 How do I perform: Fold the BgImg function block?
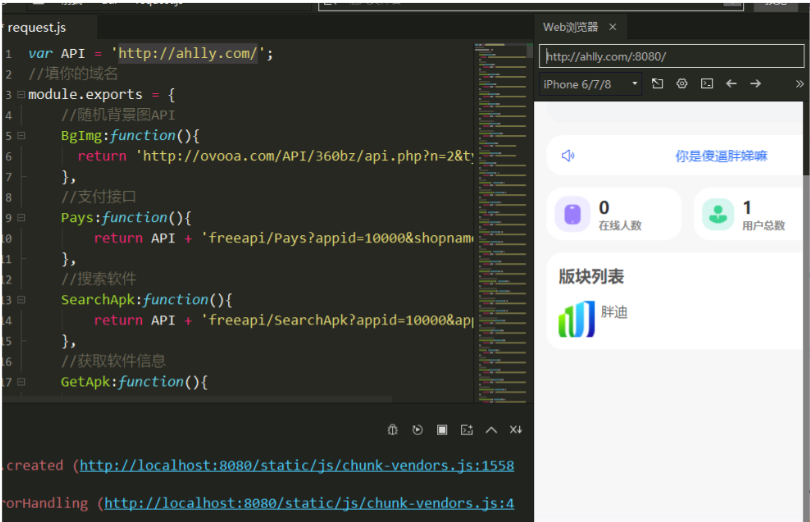tap(20, 136)
